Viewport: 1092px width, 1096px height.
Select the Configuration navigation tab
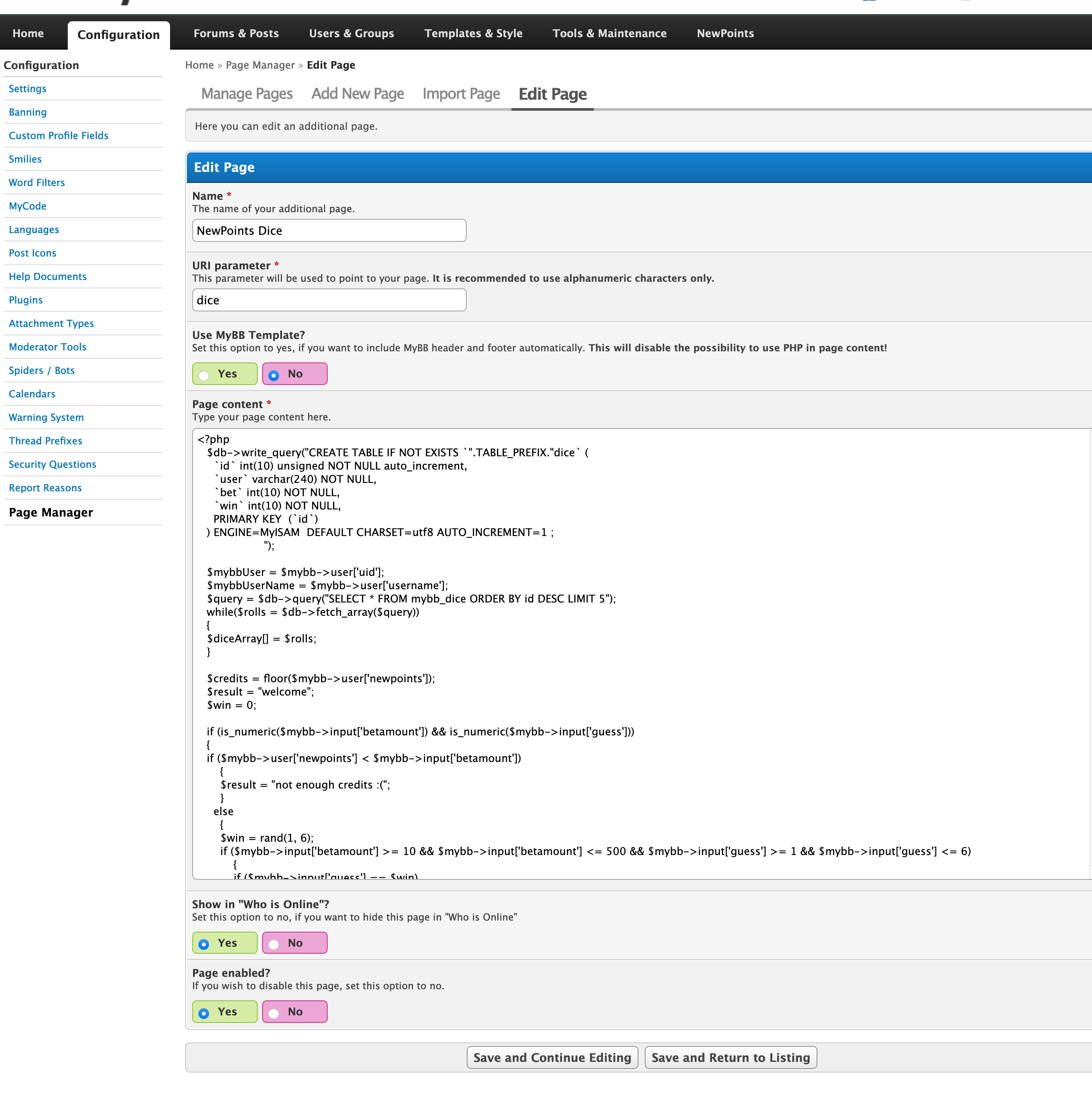[119, 35]
